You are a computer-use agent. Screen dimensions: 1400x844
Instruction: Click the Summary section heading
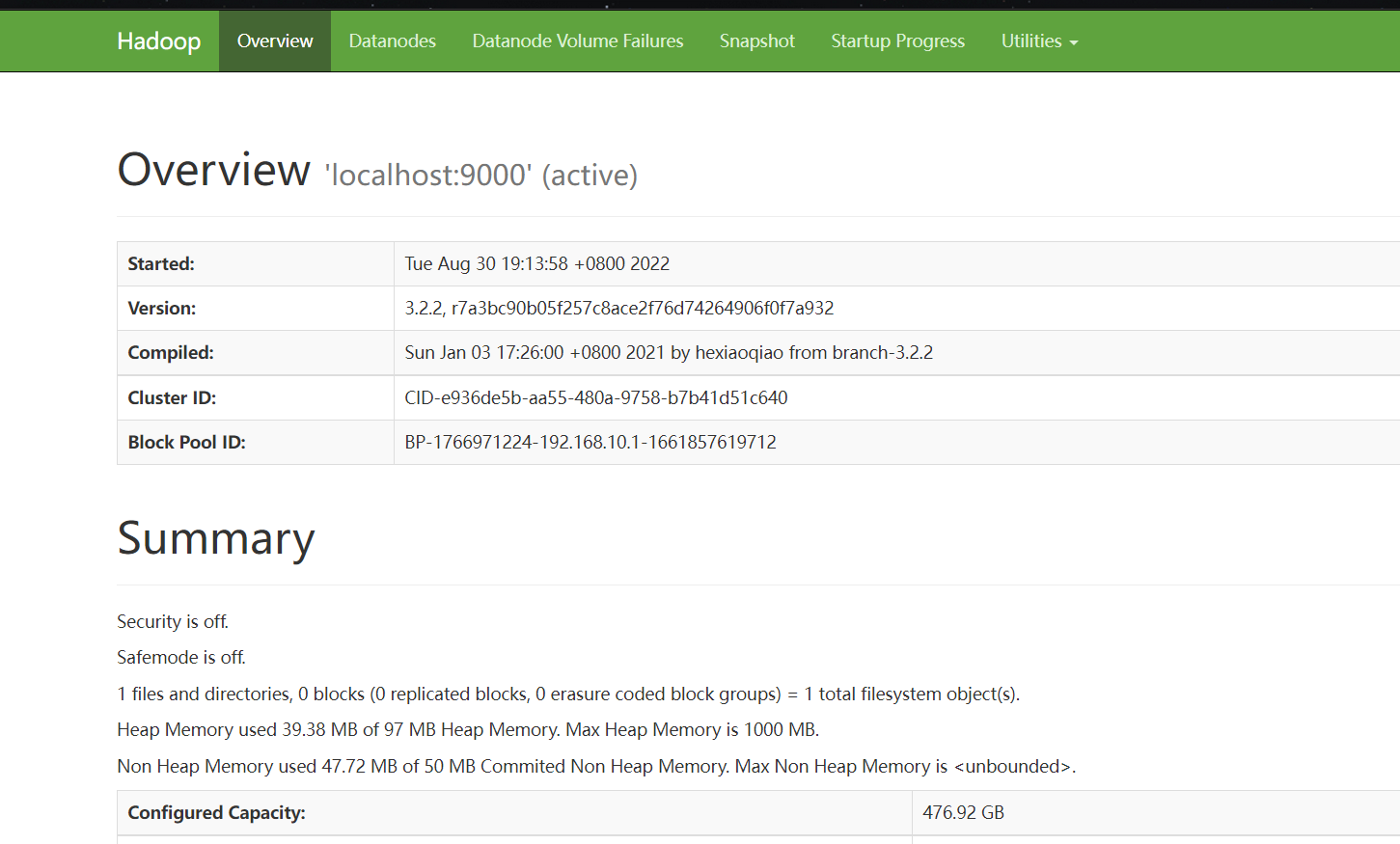216,538
